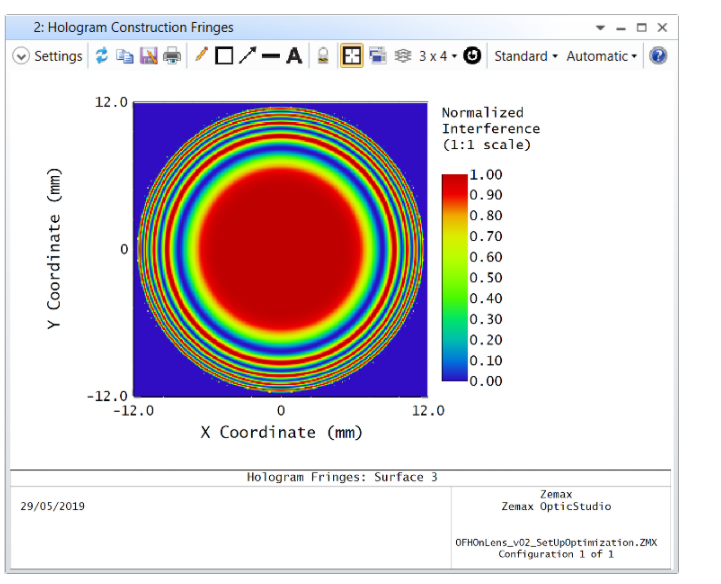The image size is (721, 584).
Task: Select the arrow drawing tool
Action: click(x=247, y=56)
